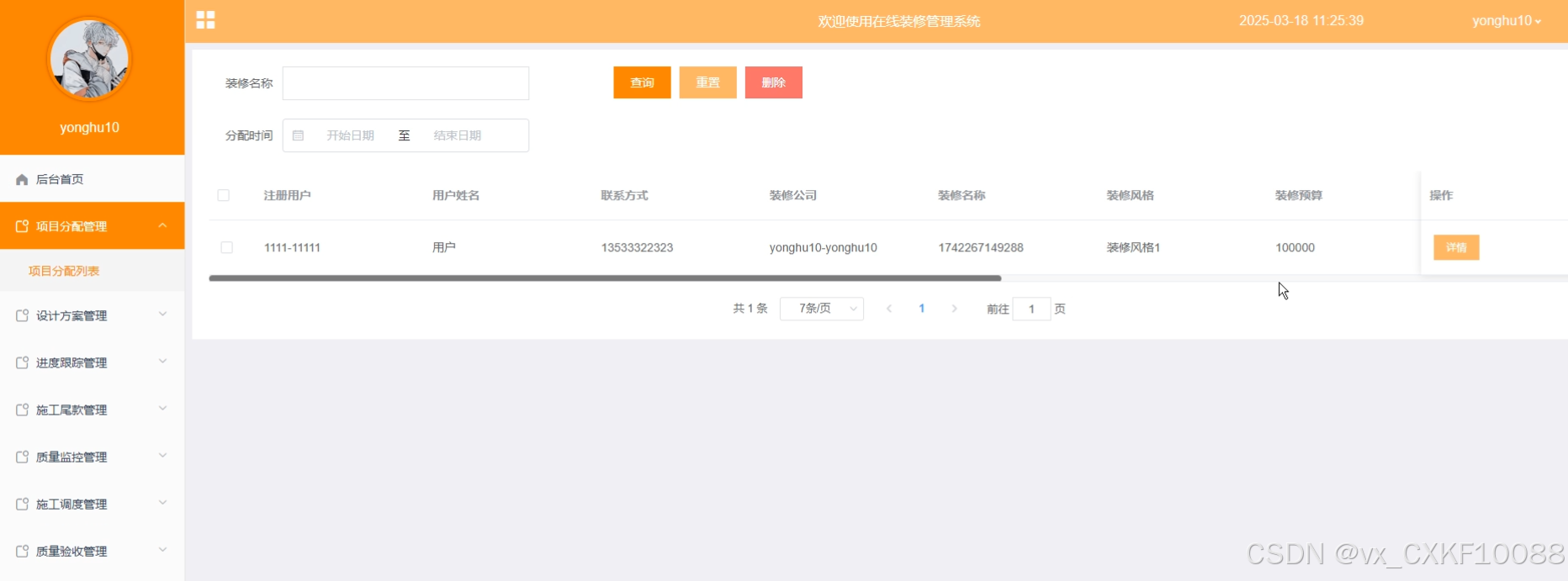1568x581 pixels.
Task: Click the 查询 search button
Action: [642, 82]
